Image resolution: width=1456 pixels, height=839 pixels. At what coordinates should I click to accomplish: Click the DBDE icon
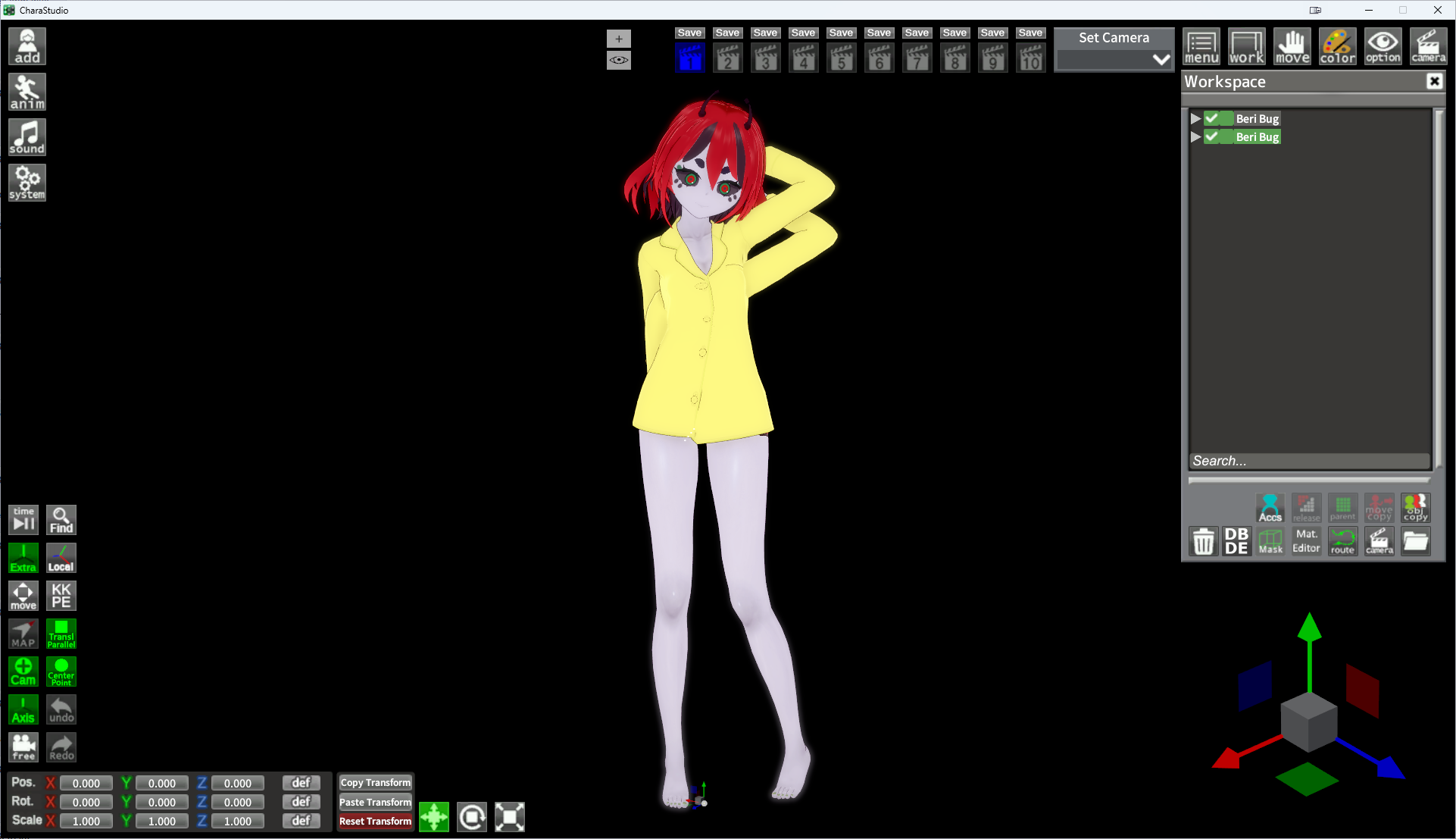(x=1236, y=541)
